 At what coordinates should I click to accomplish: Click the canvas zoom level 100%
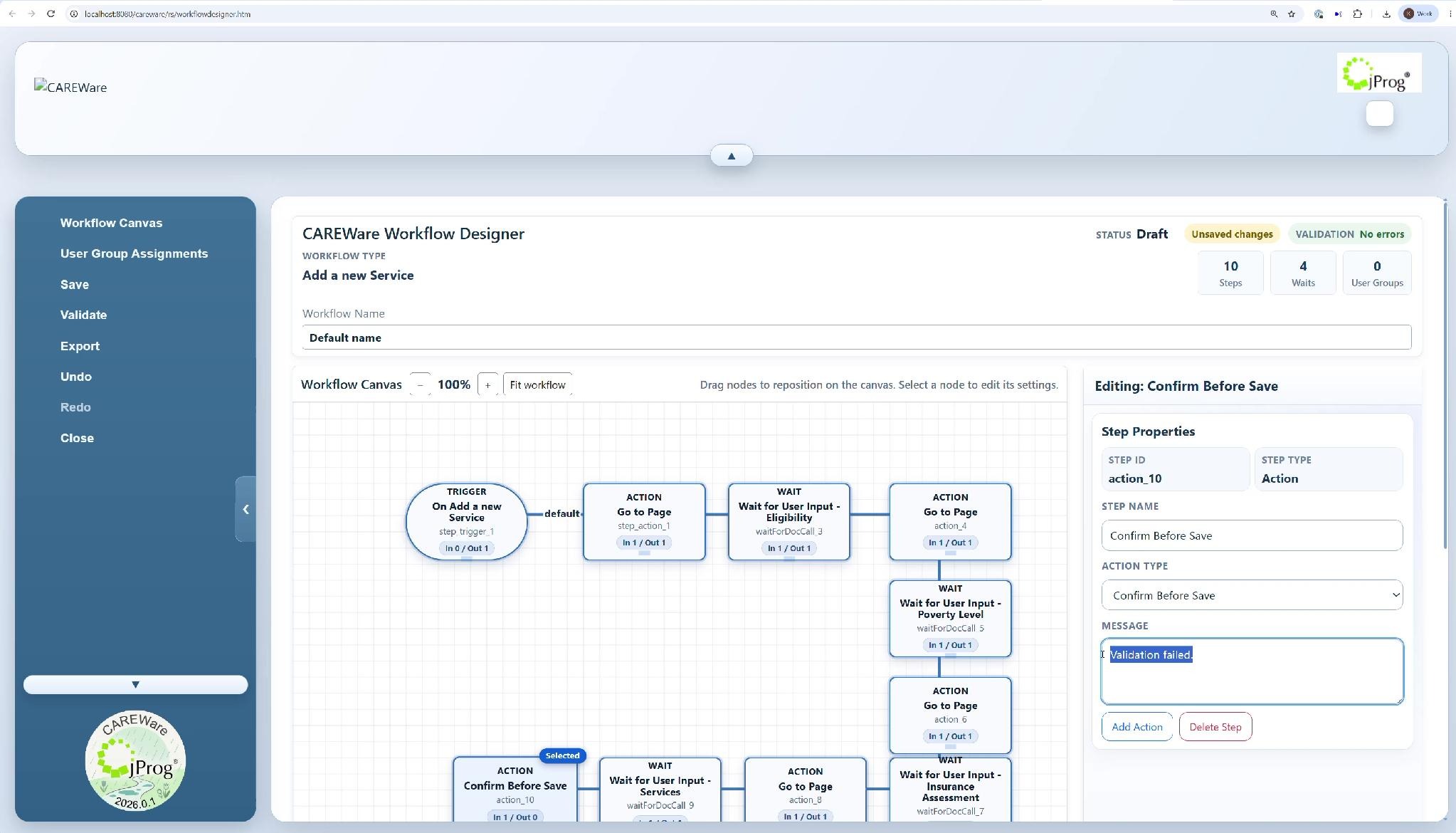point(454,384)
